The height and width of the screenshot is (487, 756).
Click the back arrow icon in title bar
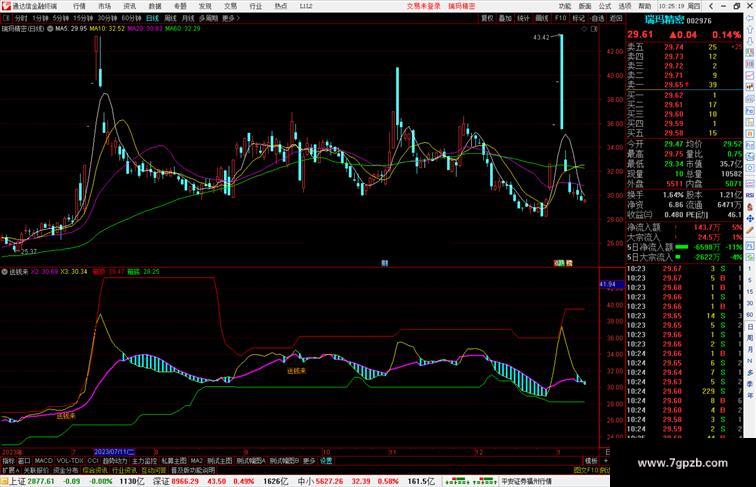pyautogui.click(x=711, y=6)
